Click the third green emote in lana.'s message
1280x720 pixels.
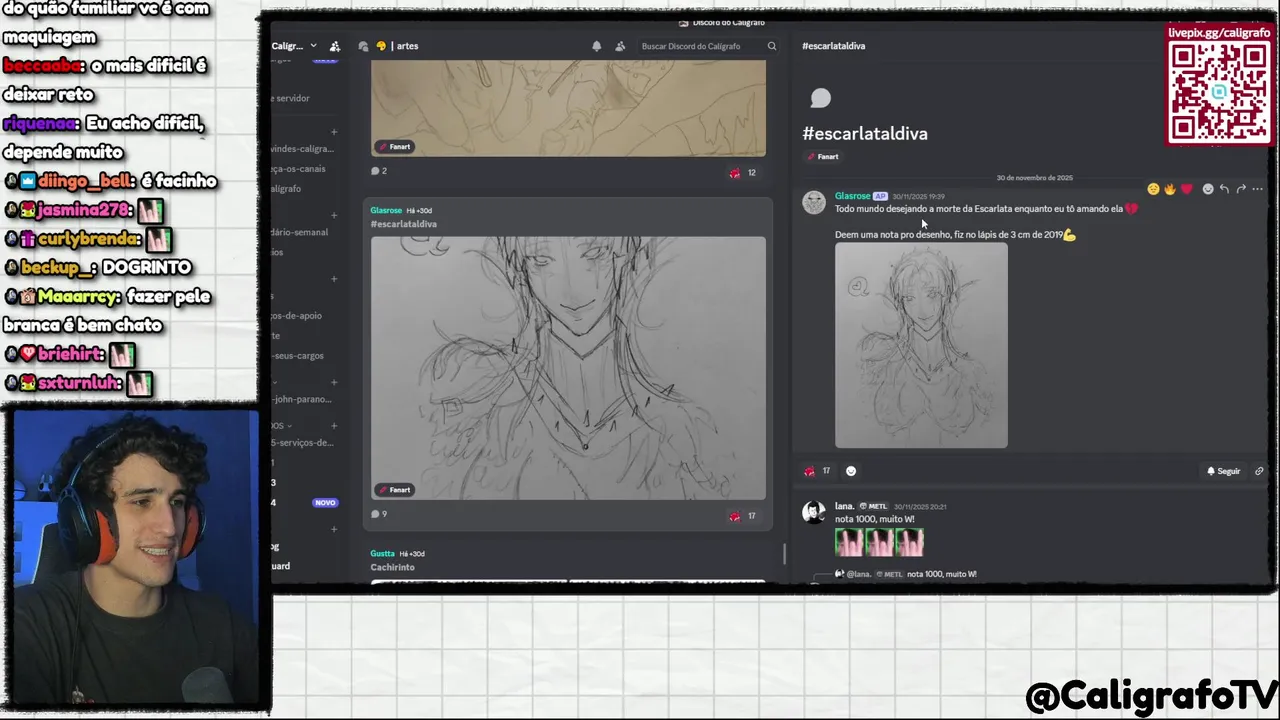coord(909,542)
